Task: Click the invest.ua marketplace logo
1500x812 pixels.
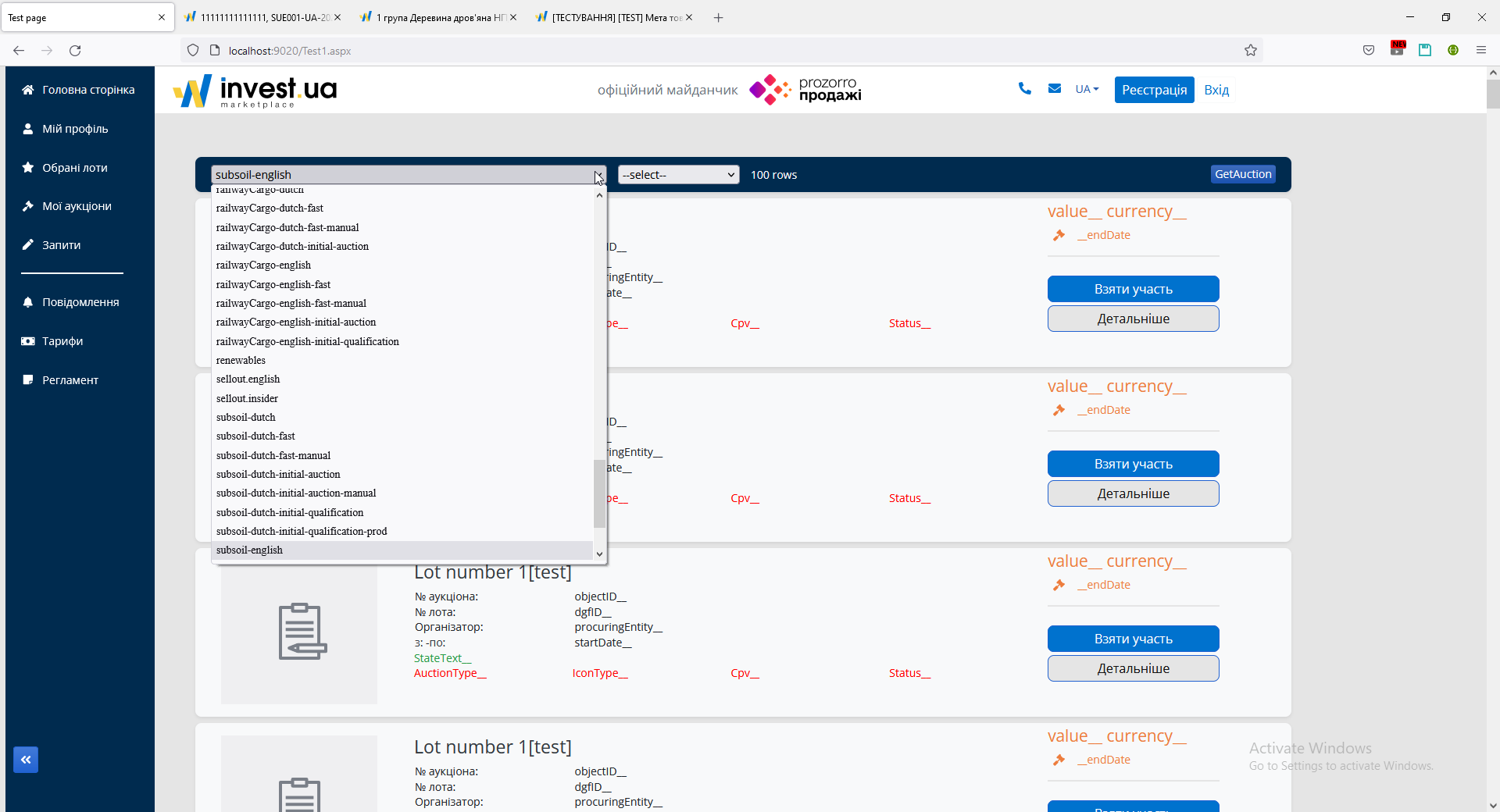Action: pos(255,91)
